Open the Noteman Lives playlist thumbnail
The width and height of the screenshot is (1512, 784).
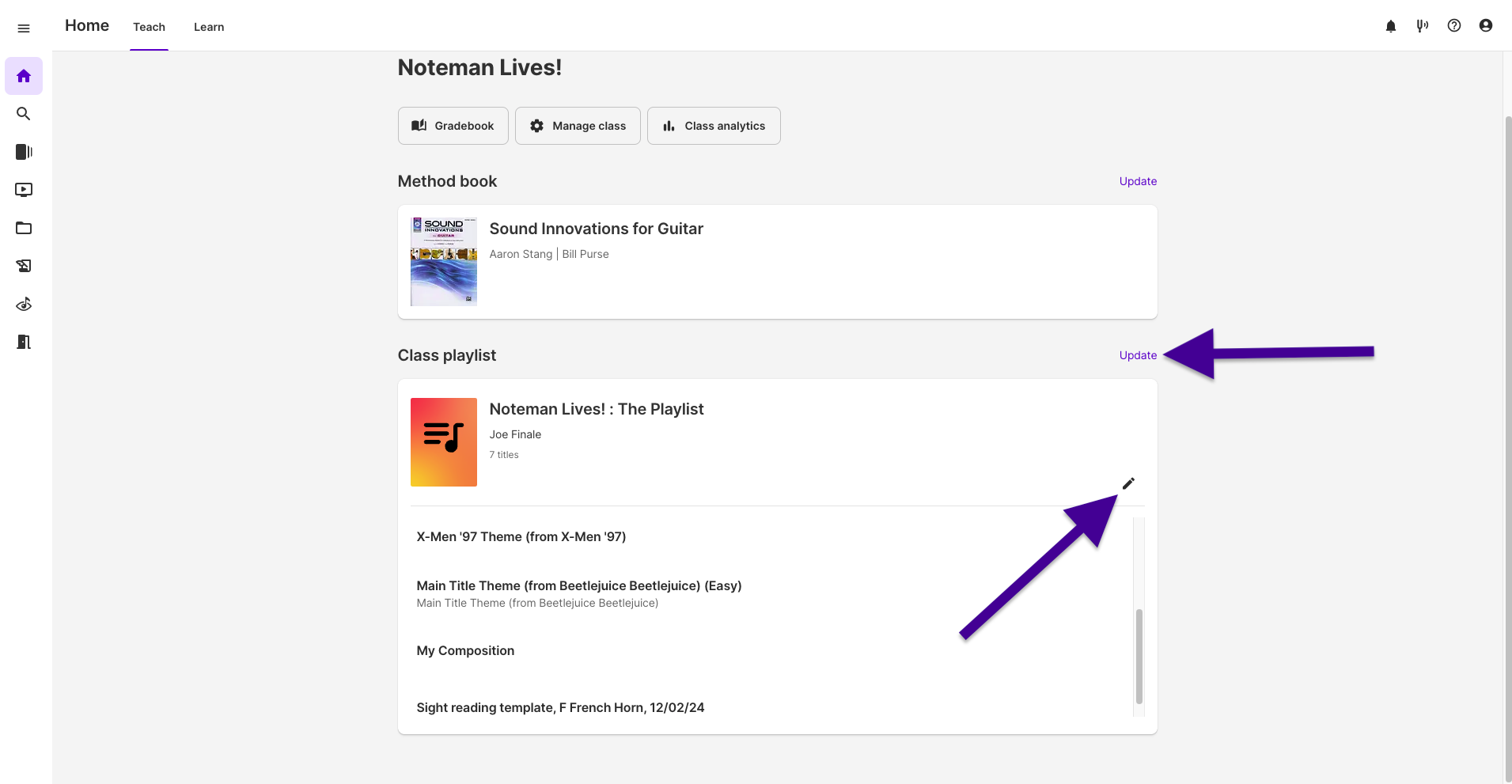click(x=444, y=442)
